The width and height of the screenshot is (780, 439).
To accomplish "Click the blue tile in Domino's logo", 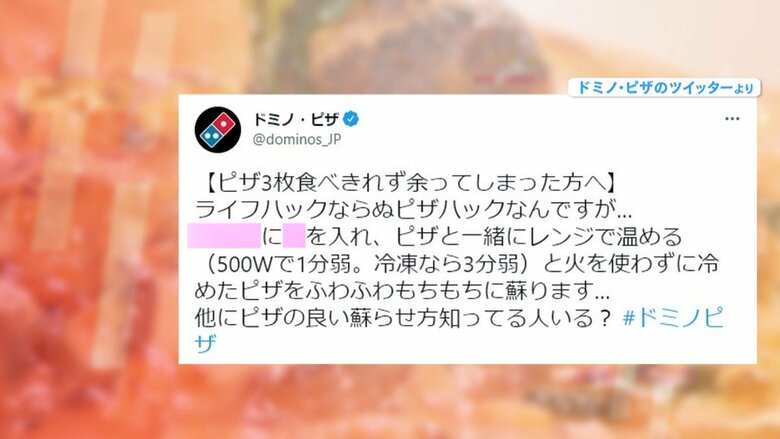I will click(212, 135).
